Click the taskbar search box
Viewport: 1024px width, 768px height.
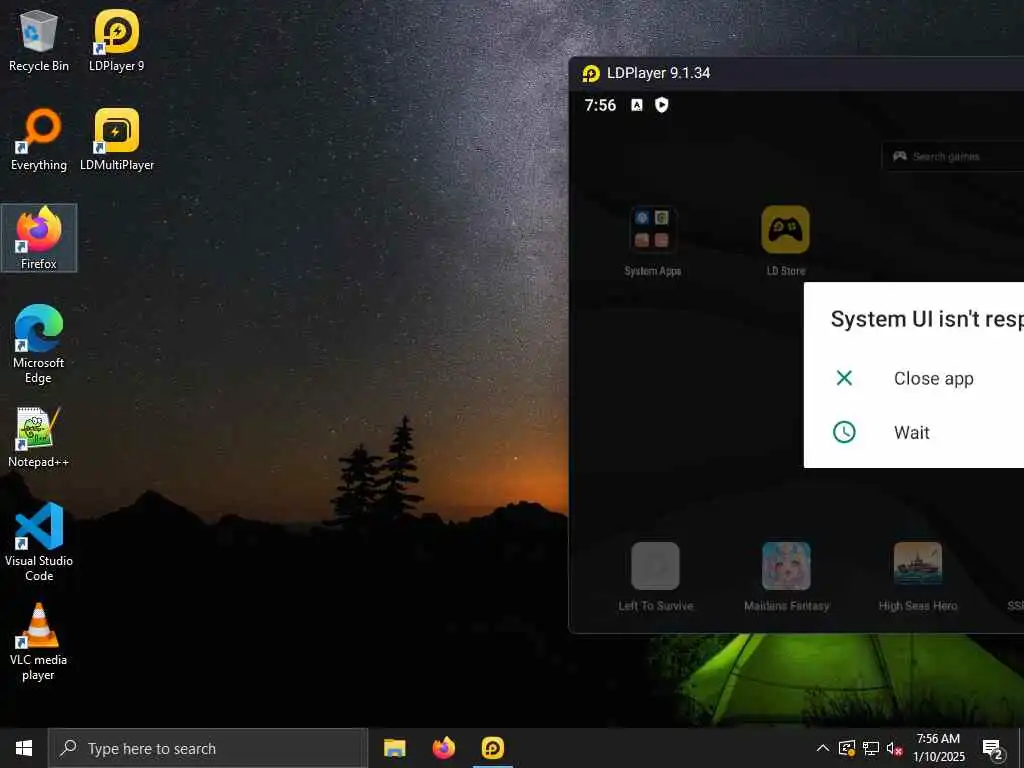tap(208, 748)
